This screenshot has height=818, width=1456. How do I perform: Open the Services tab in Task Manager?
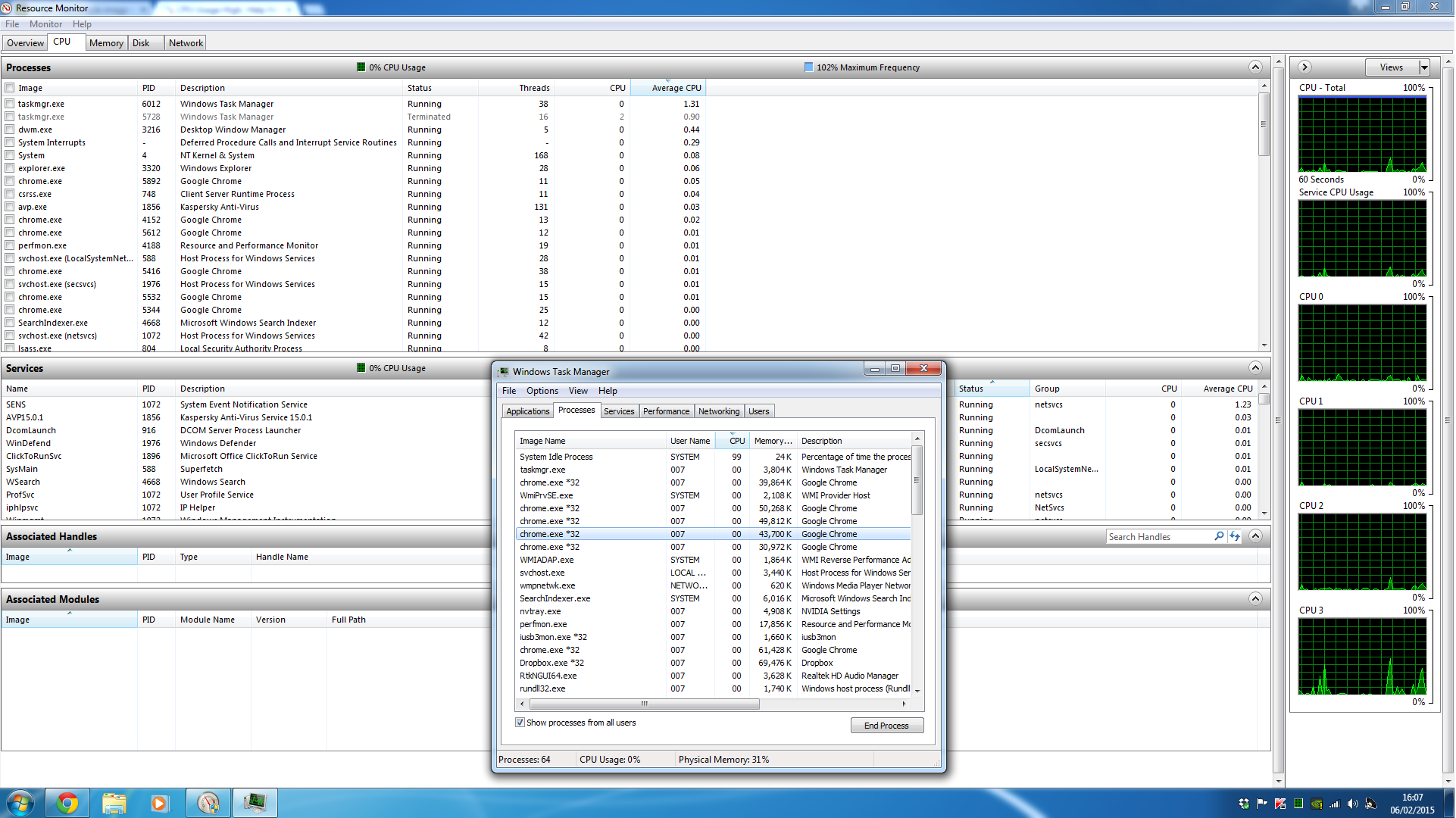coord(619,411)
